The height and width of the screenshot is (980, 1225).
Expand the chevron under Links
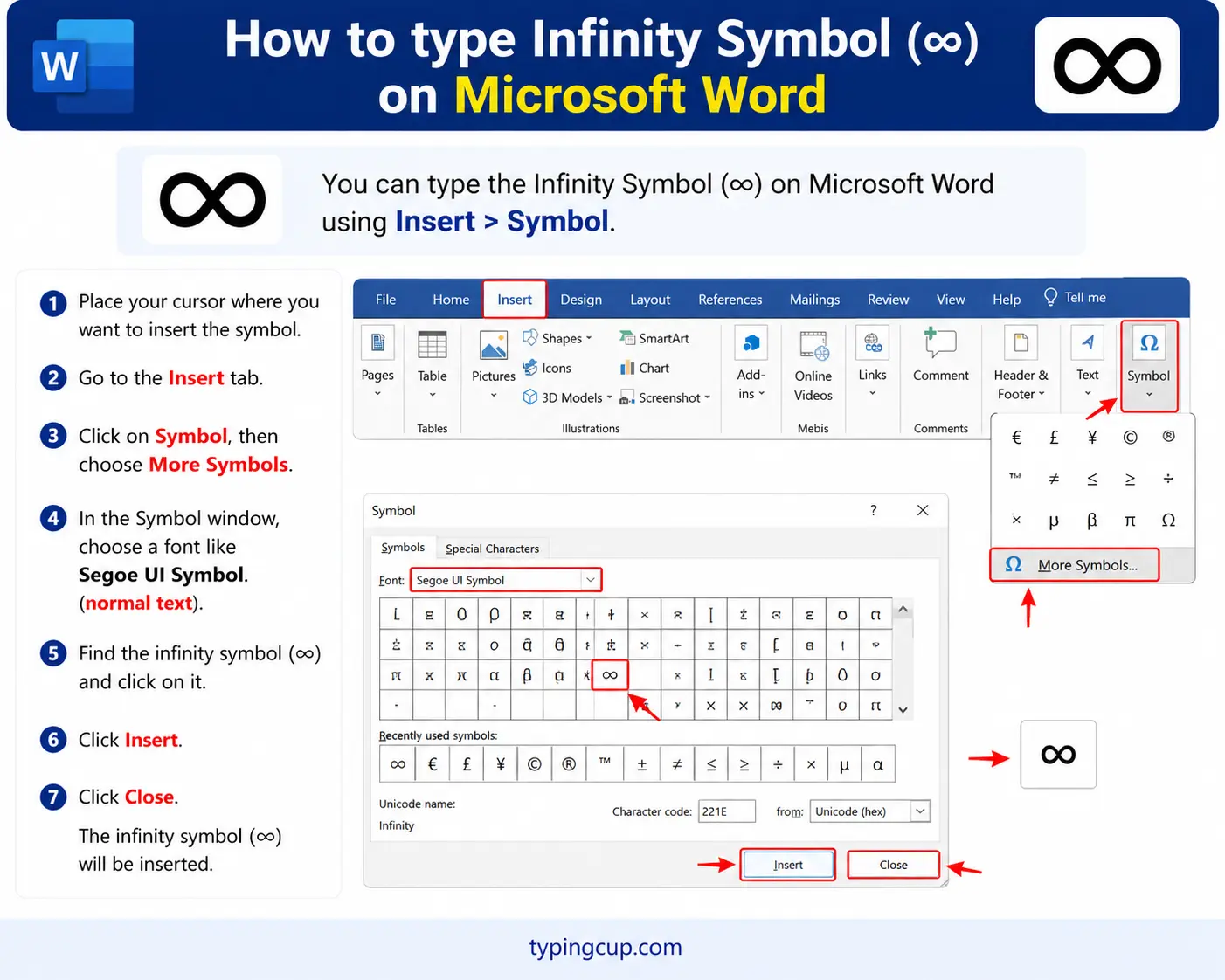[x=872, y=394]
